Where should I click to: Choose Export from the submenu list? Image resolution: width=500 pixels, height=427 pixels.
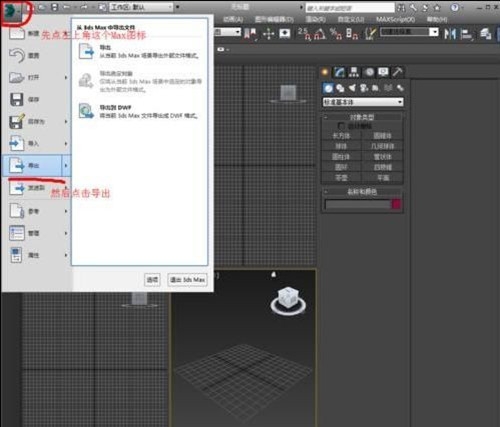139,52
